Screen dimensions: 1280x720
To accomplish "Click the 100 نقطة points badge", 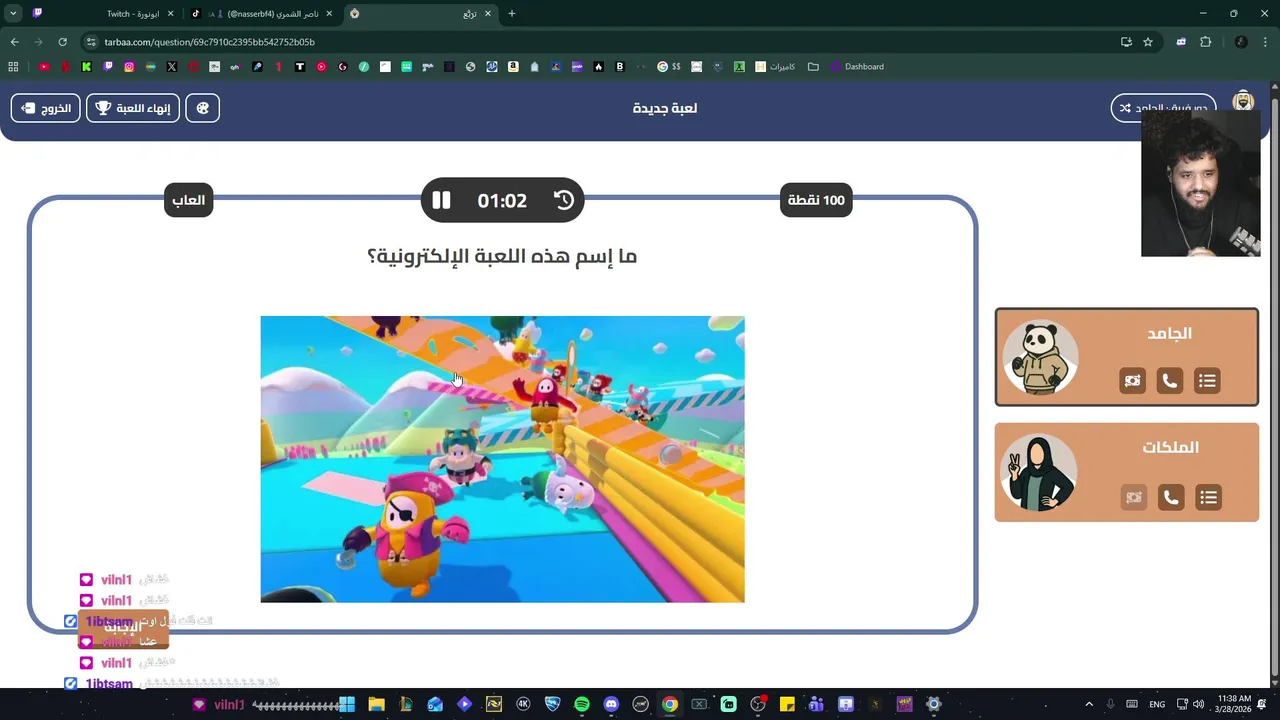I will click(816, 200).
